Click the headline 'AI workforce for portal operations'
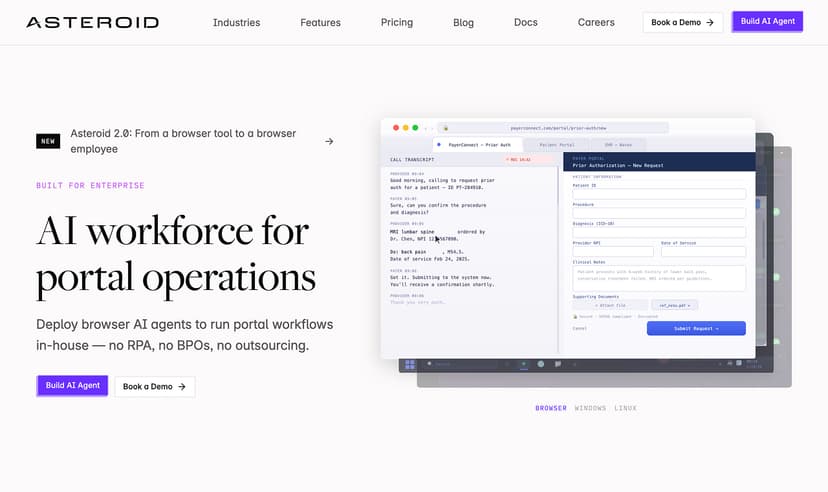 point(176,254)
